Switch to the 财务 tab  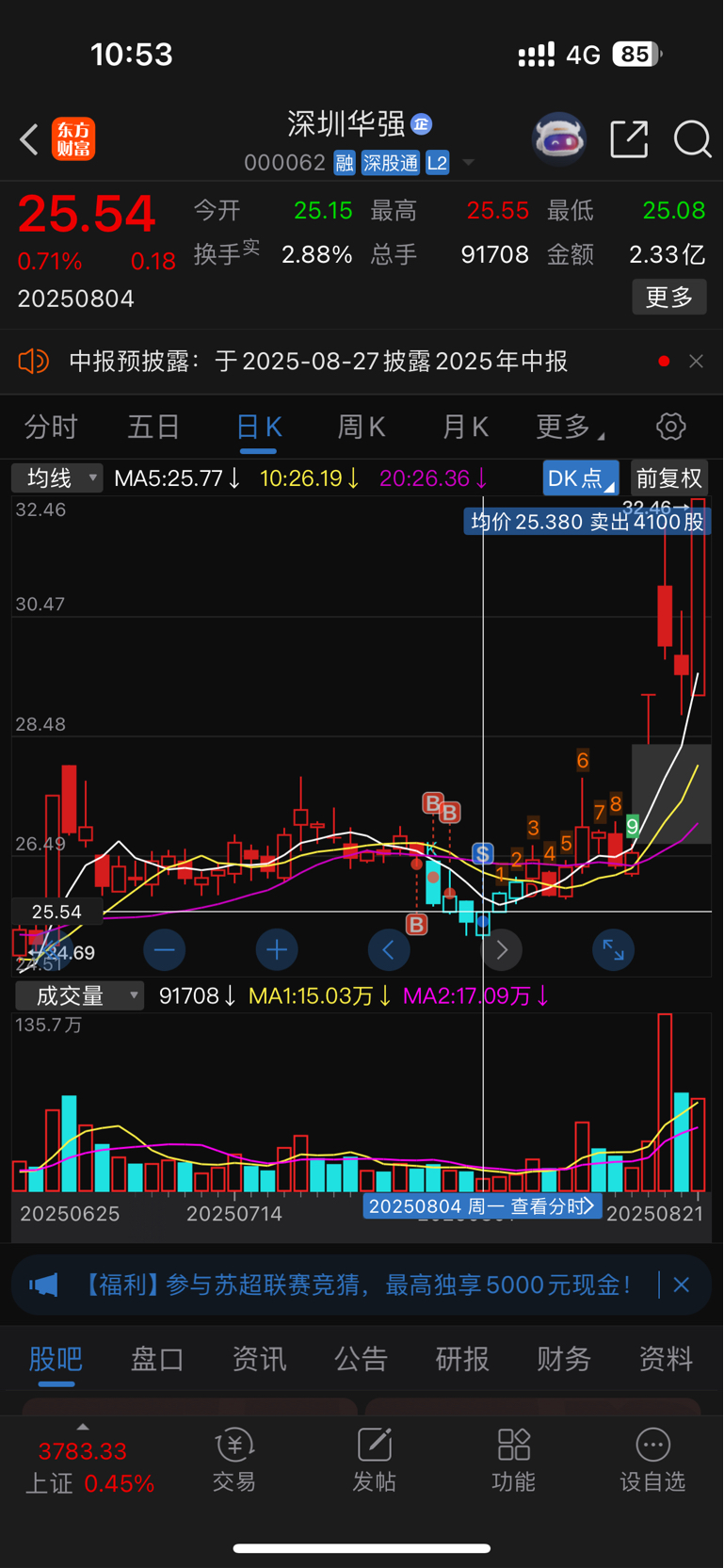[x=564, y=1359]
